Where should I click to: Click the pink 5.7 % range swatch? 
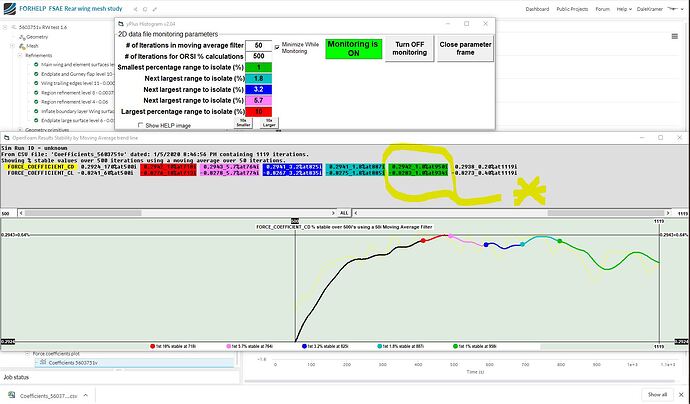point(258,100)
